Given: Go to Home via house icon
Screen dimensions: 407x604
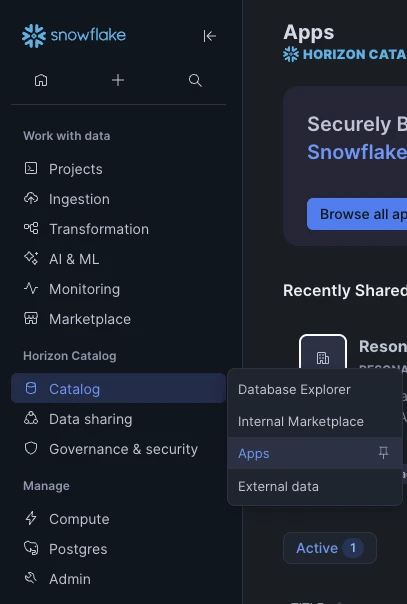Looking at the screenshot, I should point(41,80).
